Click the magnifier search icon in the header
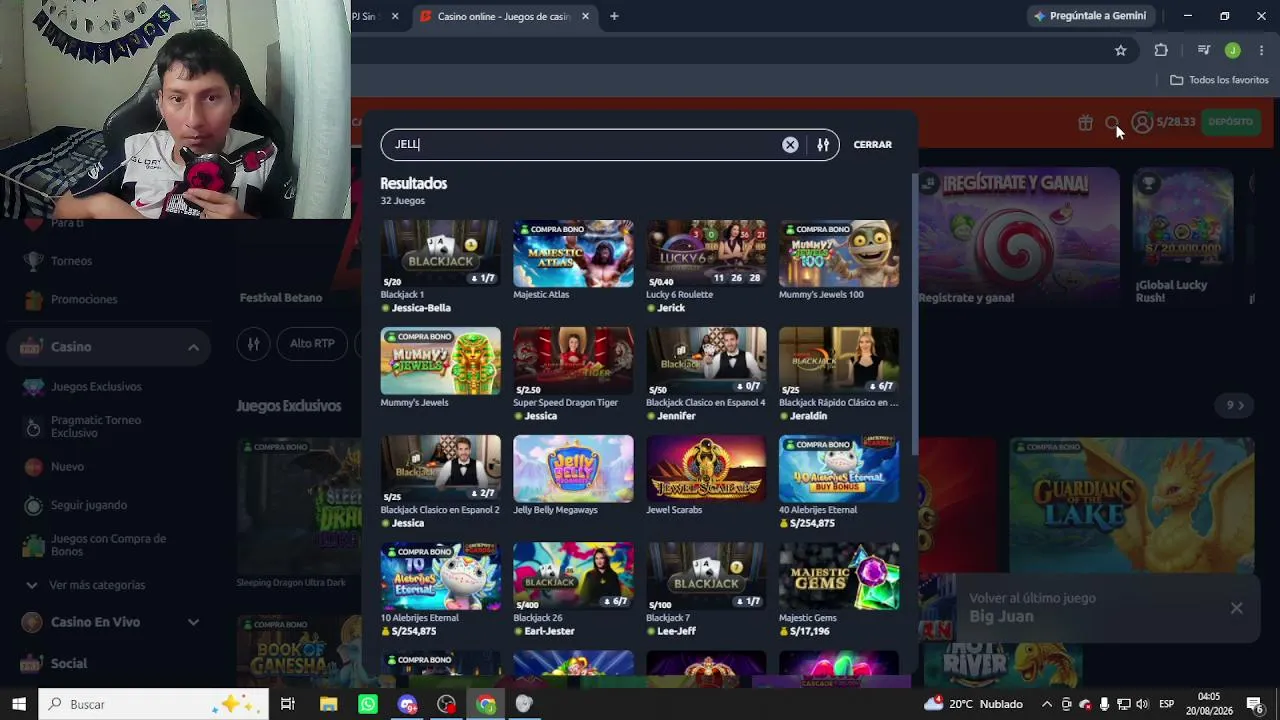 click(x=1112, y=122)
